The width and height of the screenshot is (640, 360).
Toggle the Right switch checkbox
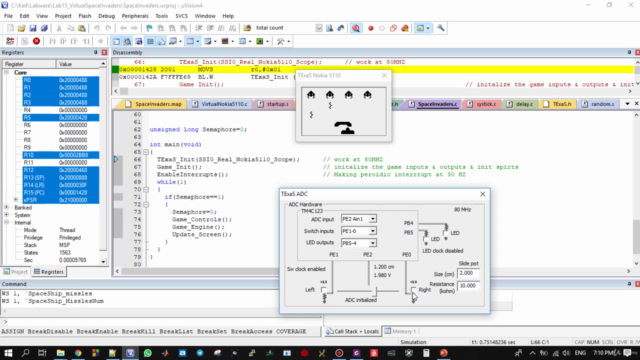pos(414,290)
